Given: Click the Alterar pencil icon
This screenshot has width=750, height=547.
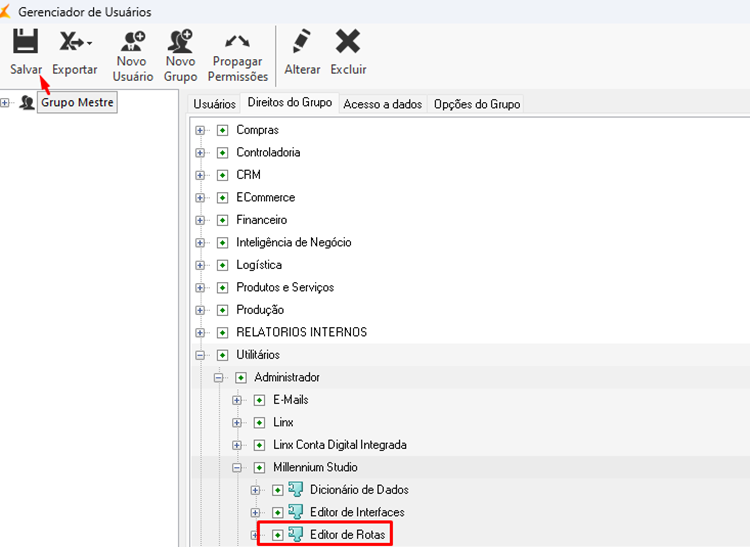Looking at the screenshot, I should [302, 41].
